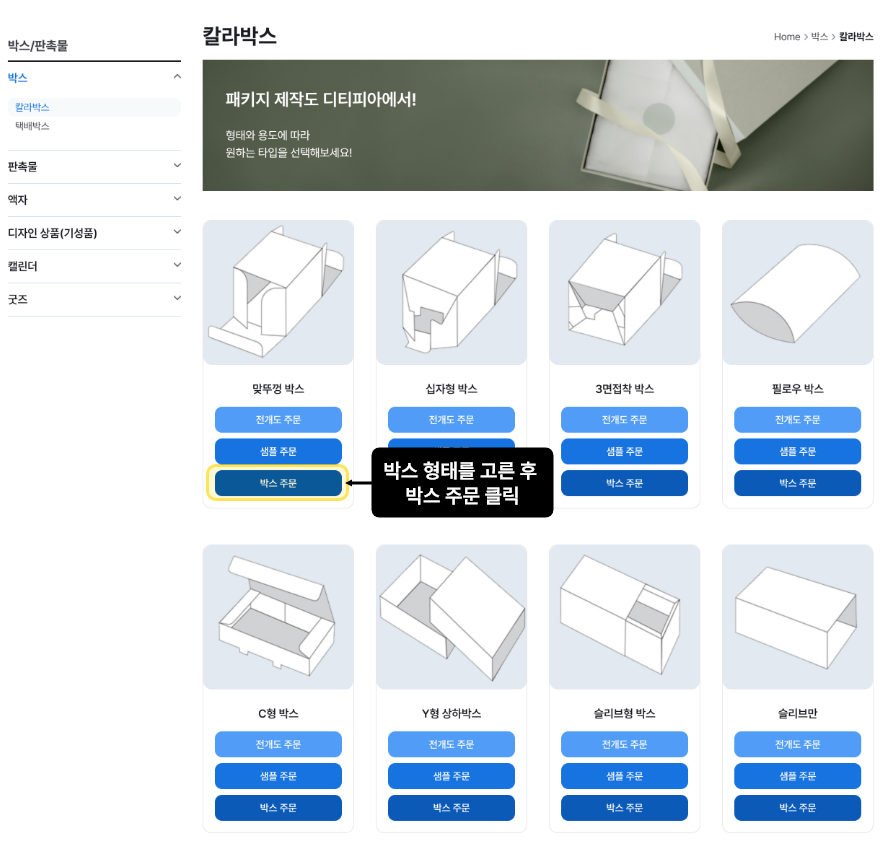Click the 3면접착 박스 product name

point(624,389)
